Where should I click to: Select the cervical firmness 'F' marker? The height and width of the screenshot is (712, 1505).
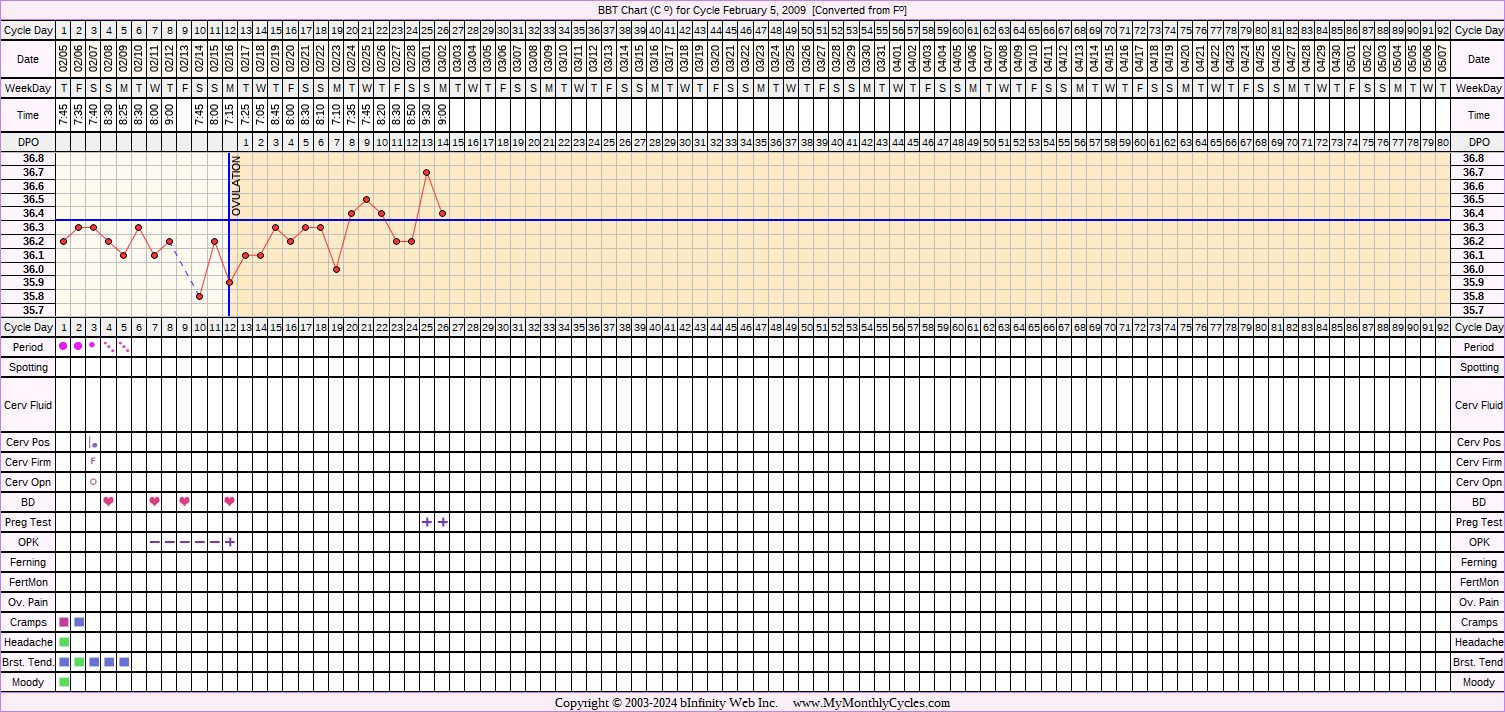(94, 461)
